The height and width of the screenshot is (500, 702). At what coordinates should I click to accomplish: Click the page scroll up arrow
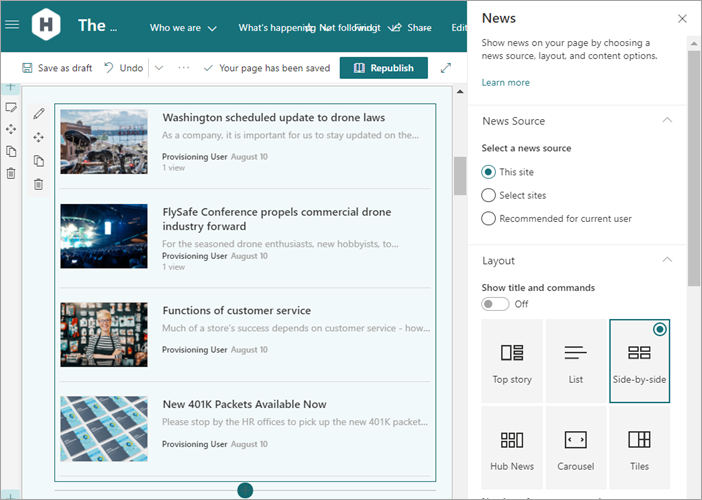[460, 92]
